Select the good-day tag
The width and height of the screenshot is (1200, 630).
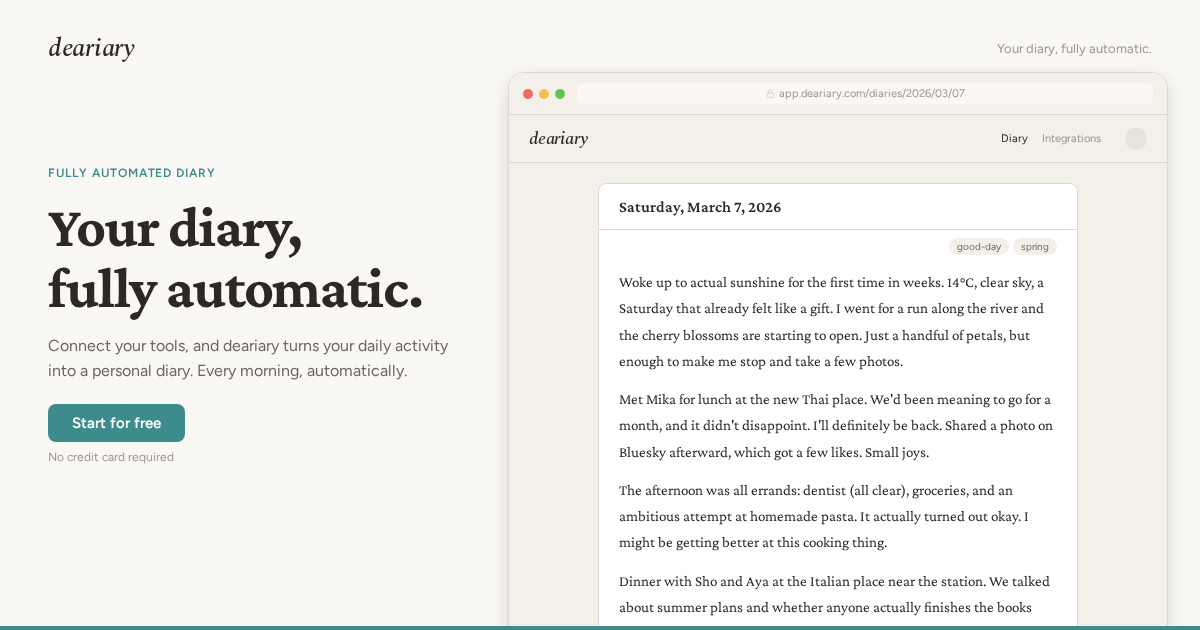pos(978,246)
